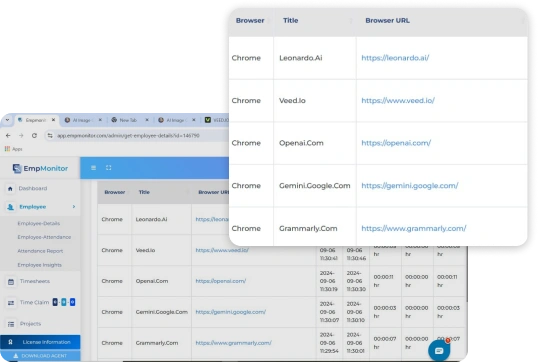This screenshot has width=538, height=362.
Task: Open Timesheets in the sidebar
Action: (35, 281)
